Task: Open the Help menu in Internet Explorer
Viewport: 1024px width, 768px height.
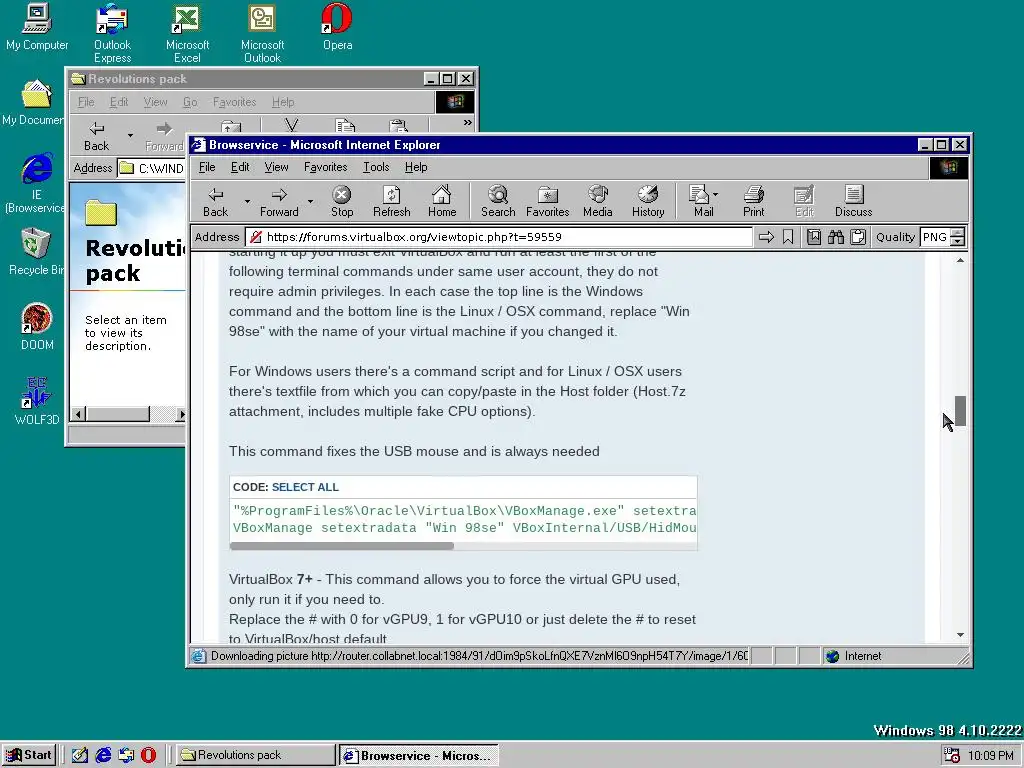Action: coord(416,167)
